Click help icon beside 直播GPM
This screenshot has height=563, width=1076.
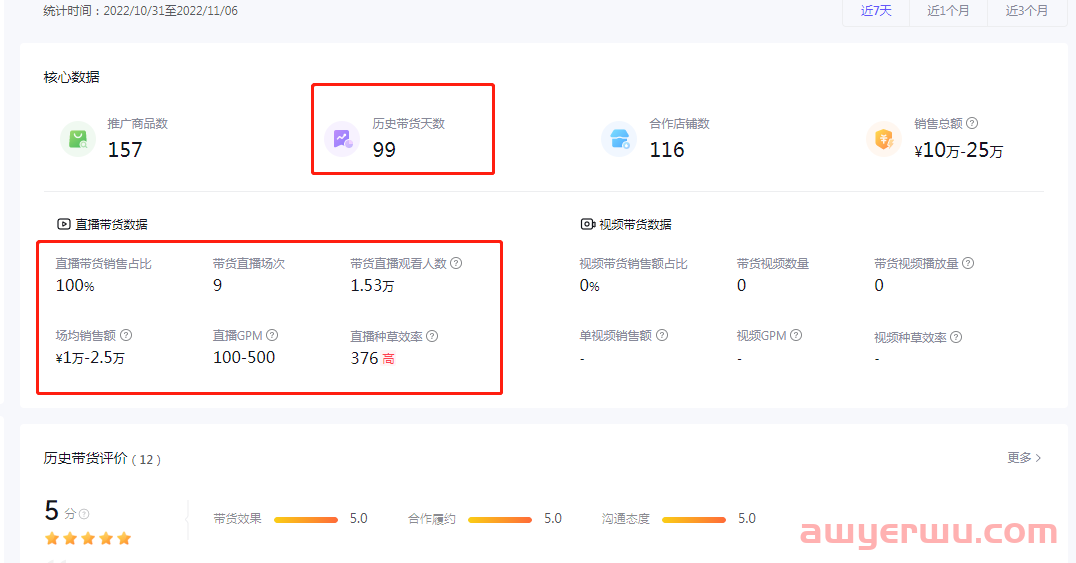[272, 336]
